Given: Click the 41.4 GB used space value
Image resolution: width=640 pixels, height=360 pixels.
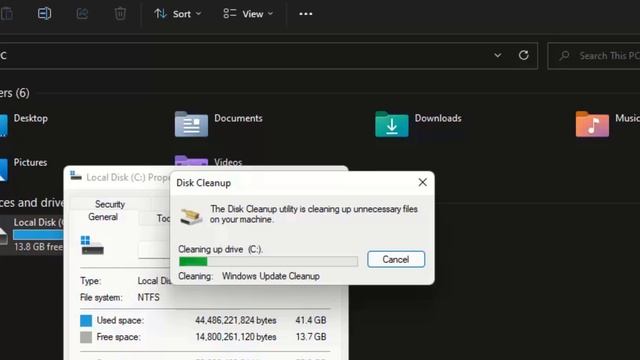Looking at the screenshot, I should coord(311,320).
